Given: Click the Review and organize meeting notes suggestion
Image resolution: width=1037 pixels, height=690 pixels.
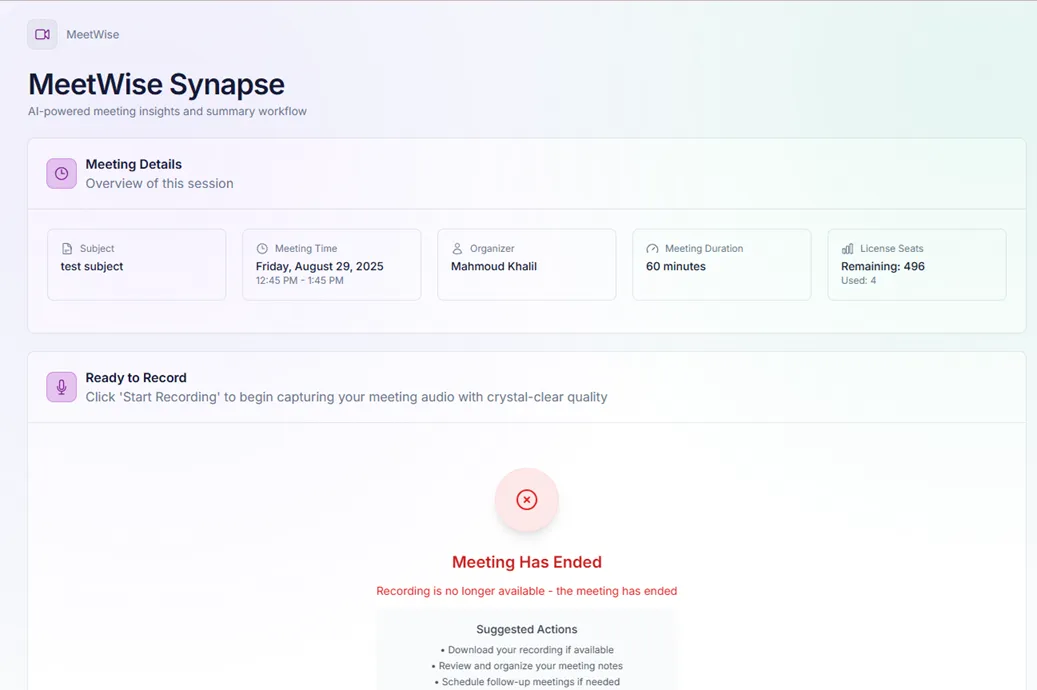Looking at the screenshot, I should coord(527,666).
